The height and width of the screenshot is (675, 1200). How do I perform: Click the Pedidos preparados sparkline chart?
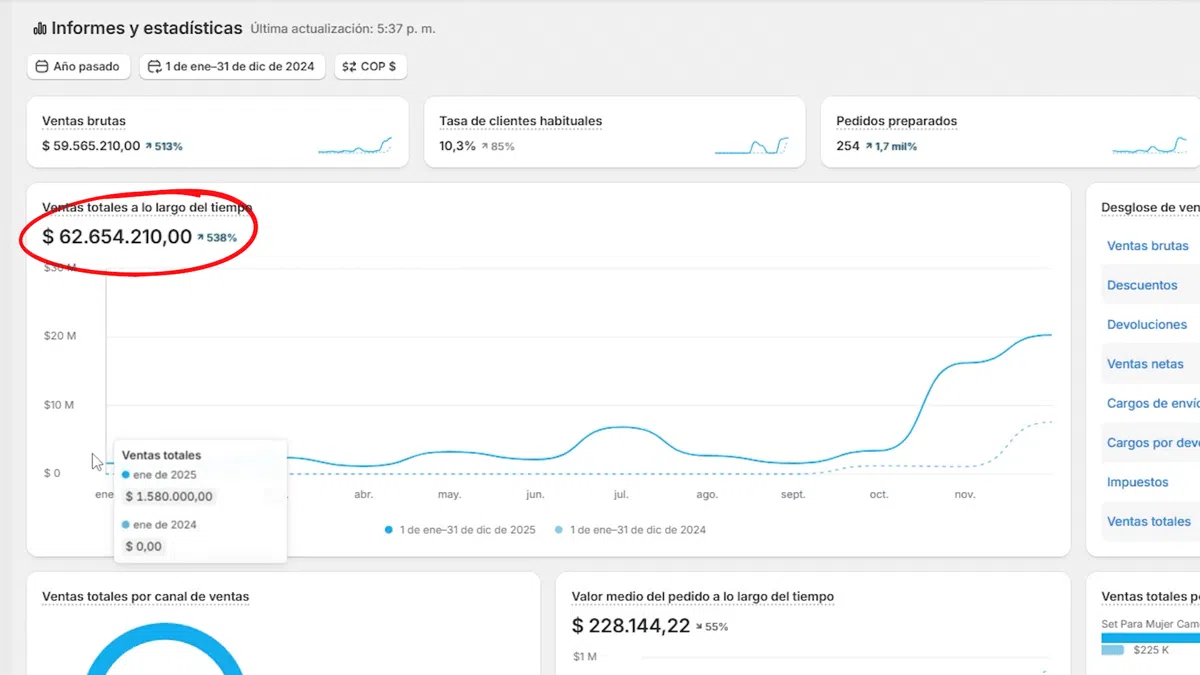1149,146
